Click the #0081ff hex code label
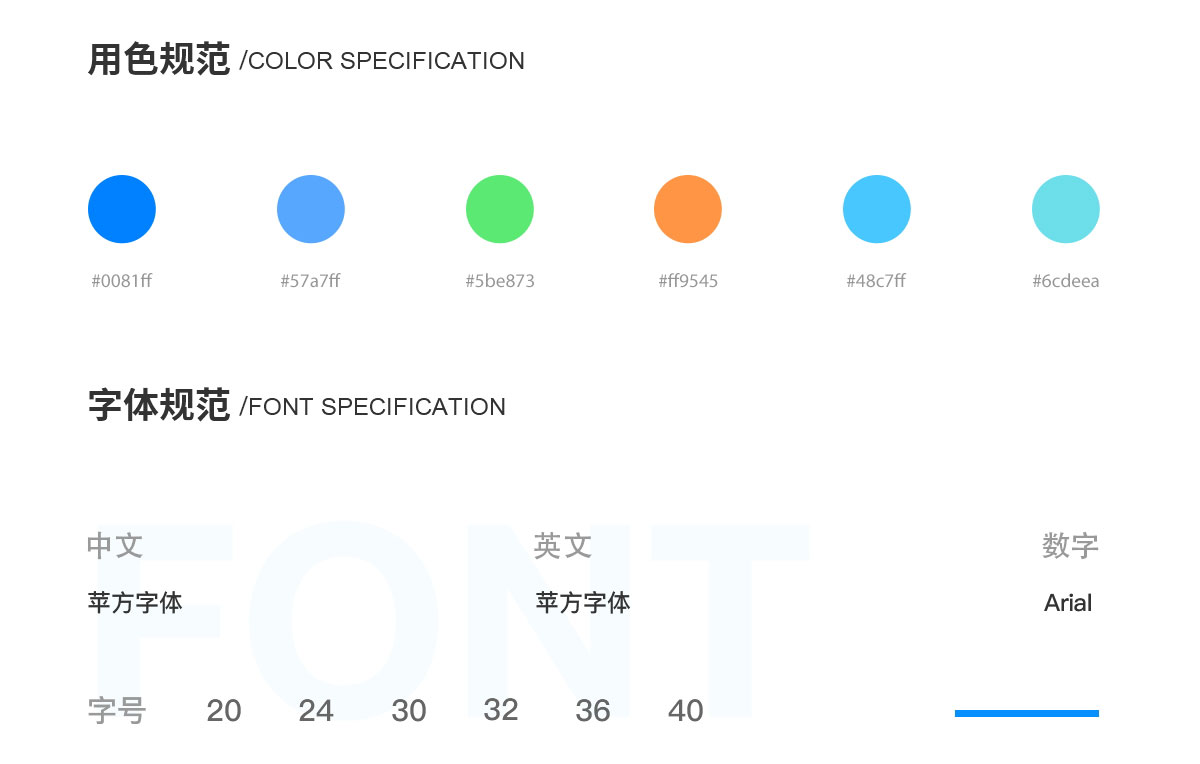 click(122, 281)
